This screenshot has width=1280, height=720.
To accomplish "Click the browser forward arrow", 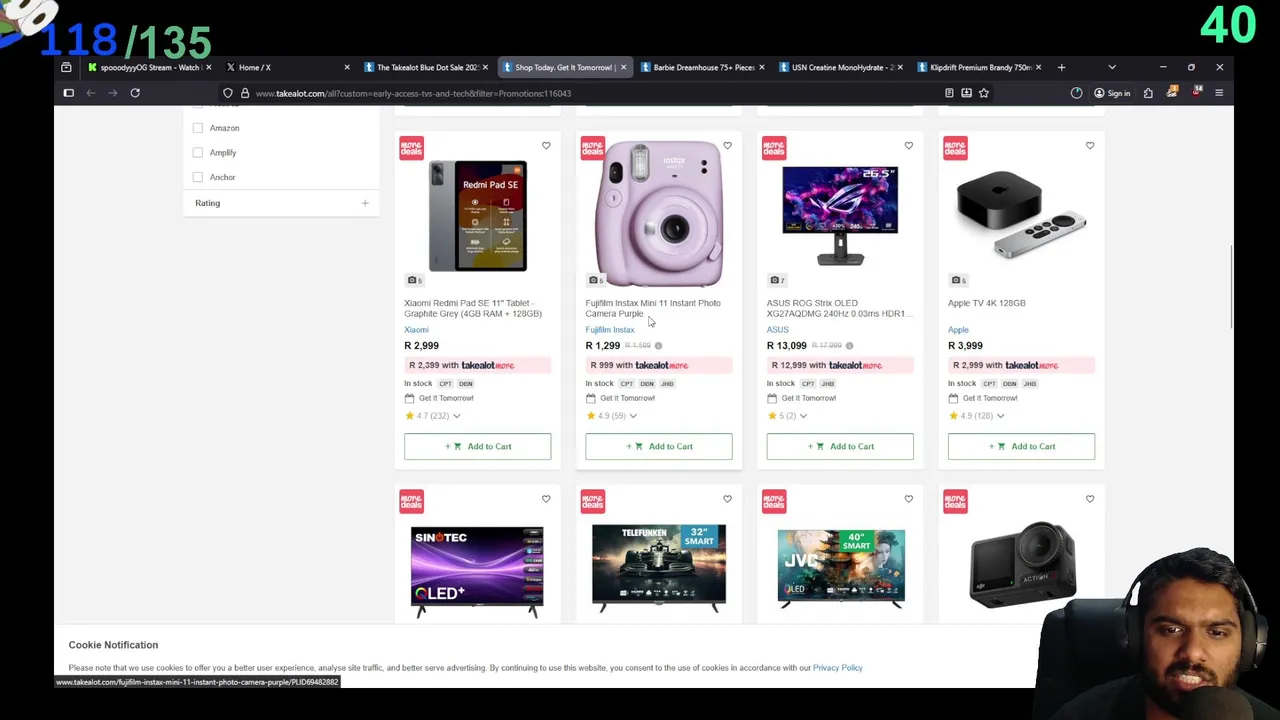I will pyautogui.click(x=112, y=93).
